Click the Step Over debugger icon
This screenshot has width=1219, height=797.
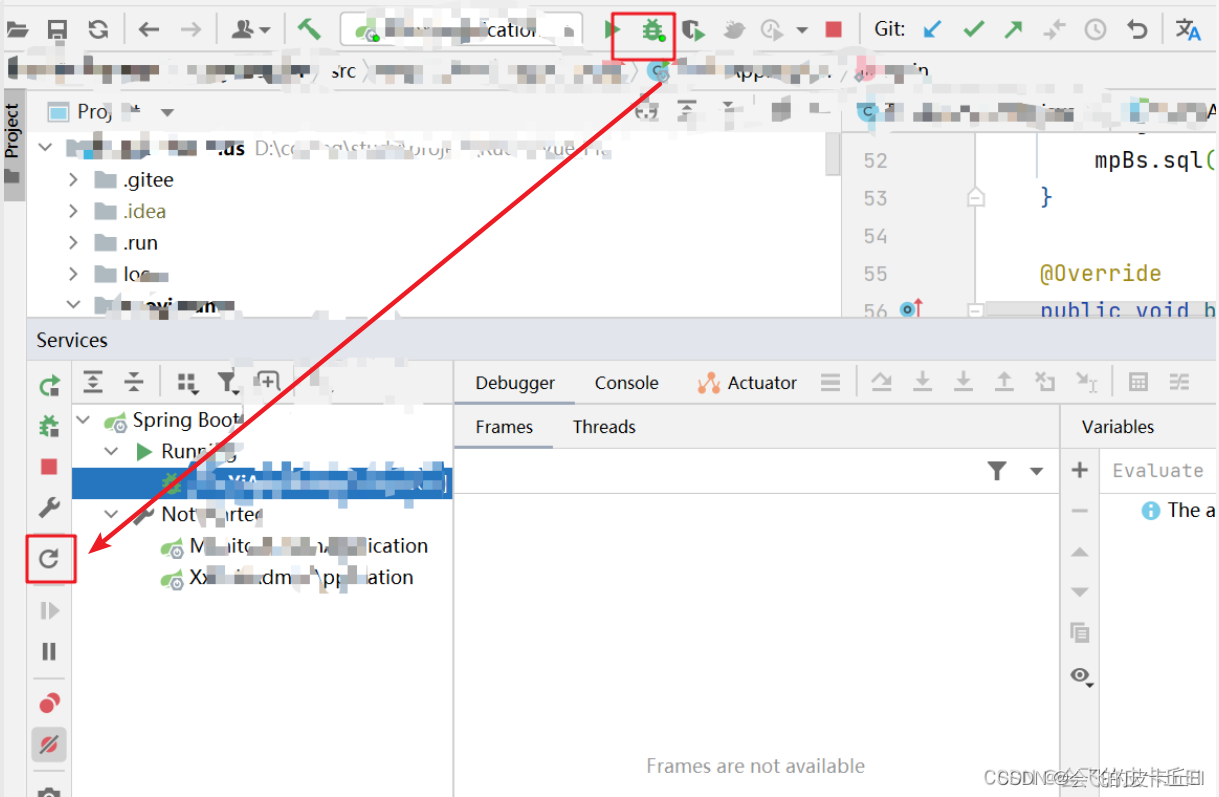[881, 381]
